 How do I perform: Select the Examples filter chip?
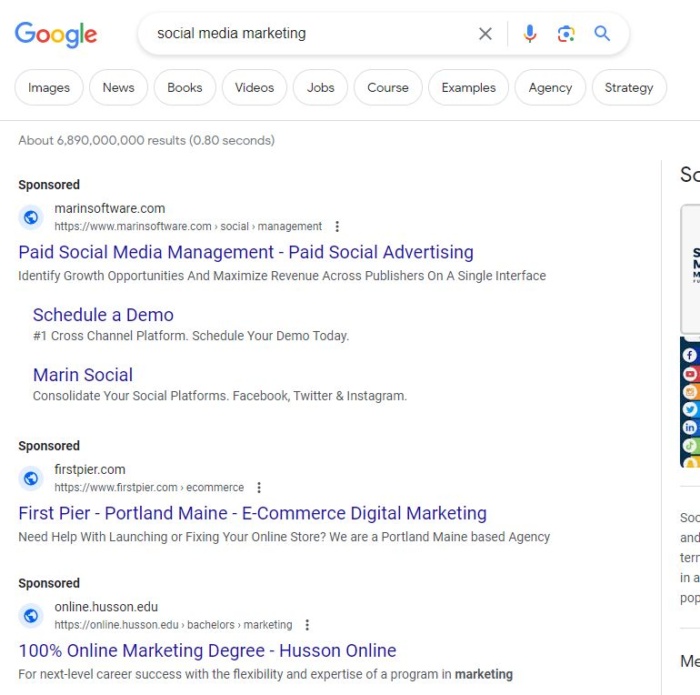[x=469, y=87]
